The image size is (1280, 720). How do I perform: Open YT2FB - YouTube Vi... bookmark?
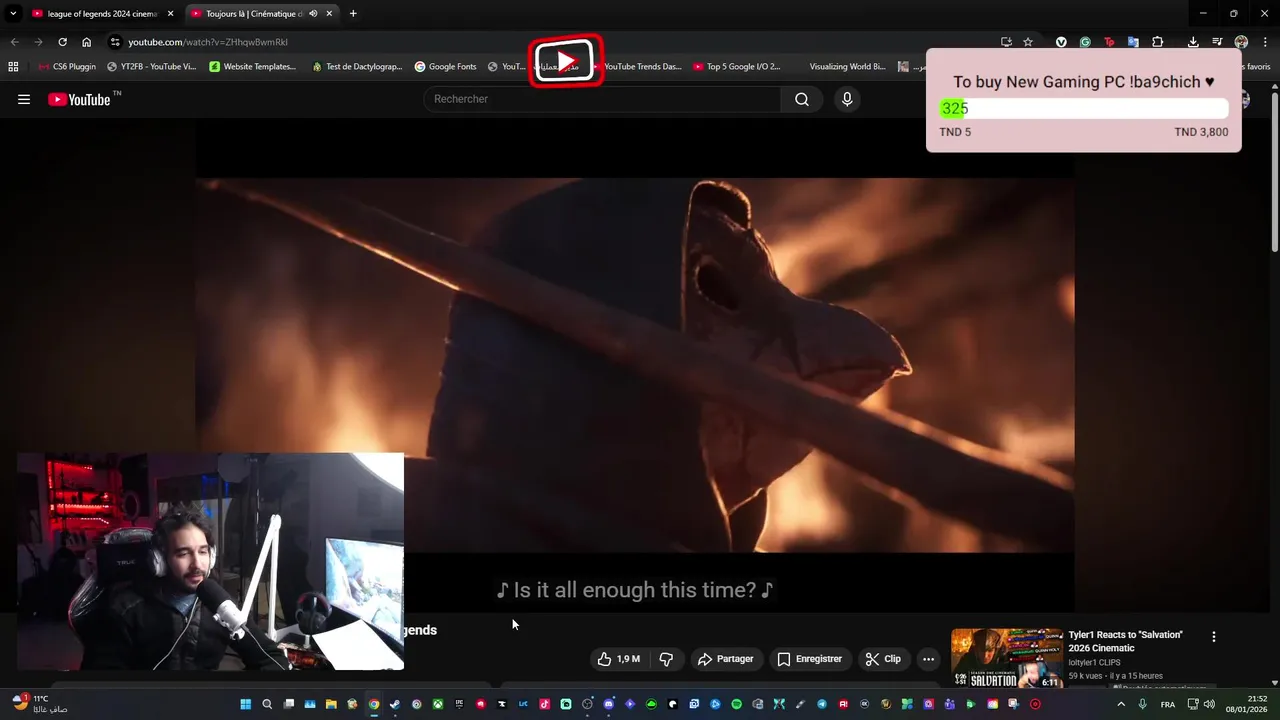[x=152, y=67]
